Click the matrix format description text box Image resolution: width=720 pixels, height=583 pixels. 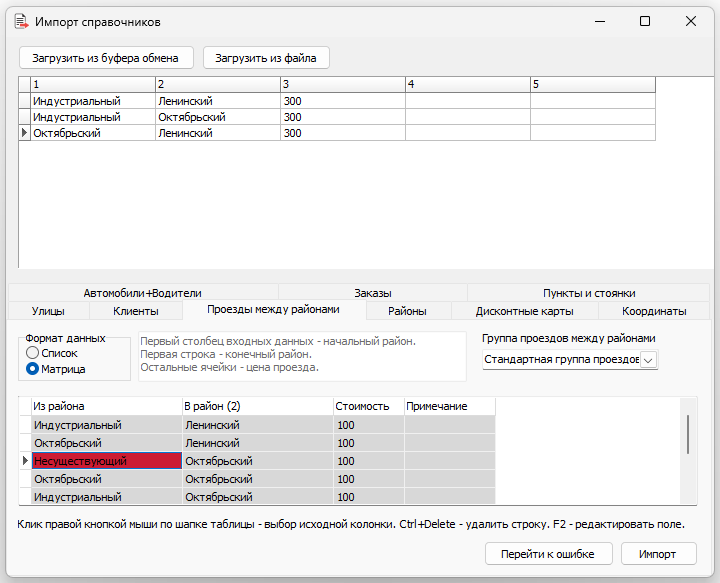pyautogui.click(x=302, y=356)
